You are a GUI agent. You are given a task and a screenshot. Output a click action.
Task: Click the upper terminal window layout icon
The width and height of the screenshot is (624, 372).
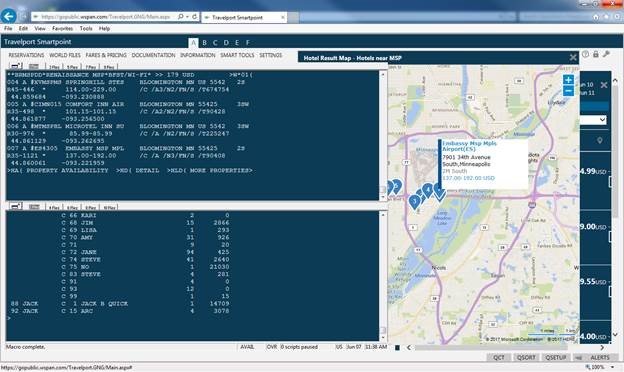click(16, 66)
